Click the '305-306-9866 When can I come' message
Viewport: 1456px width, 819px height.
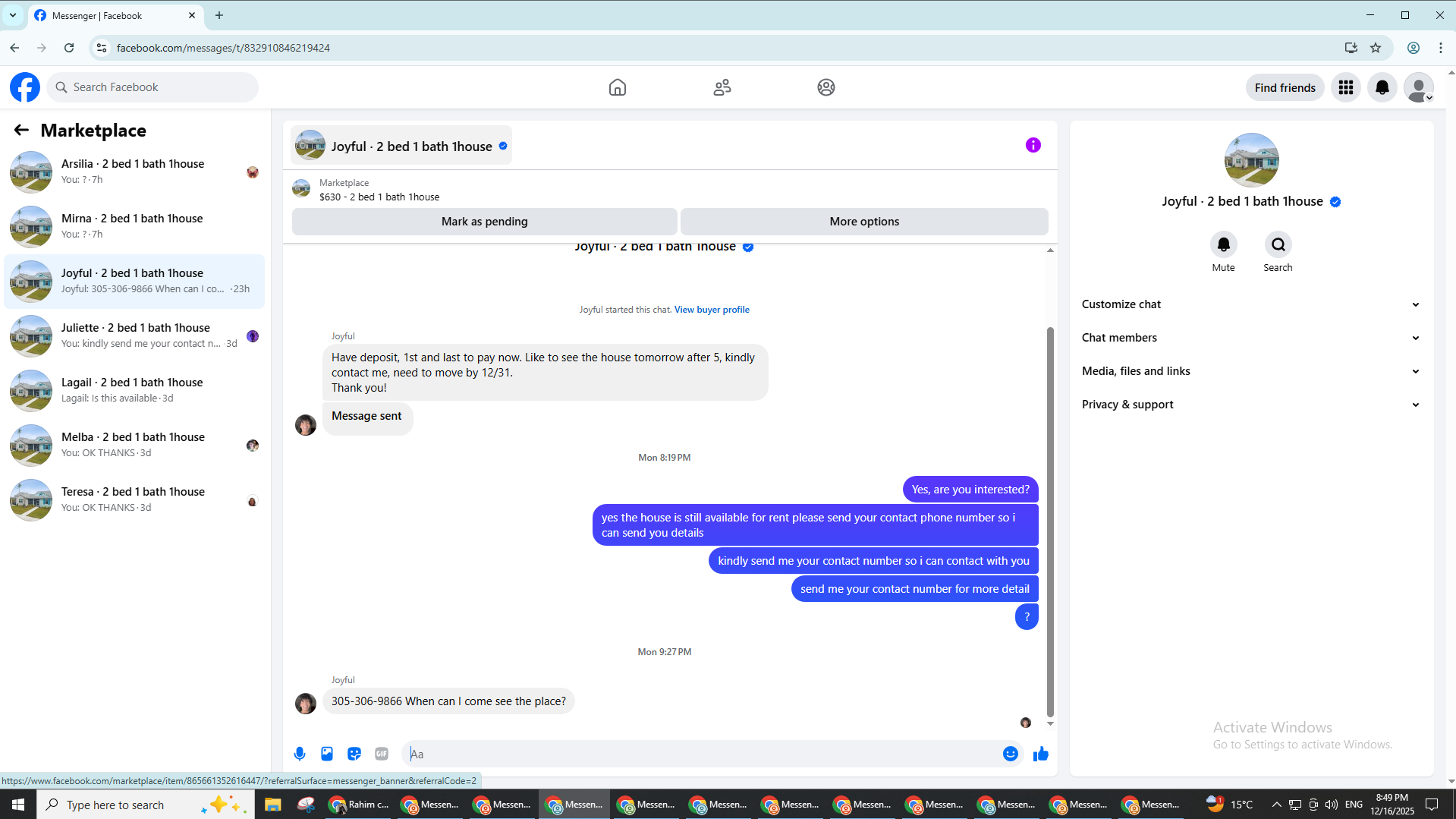click(x=448, y=701)
